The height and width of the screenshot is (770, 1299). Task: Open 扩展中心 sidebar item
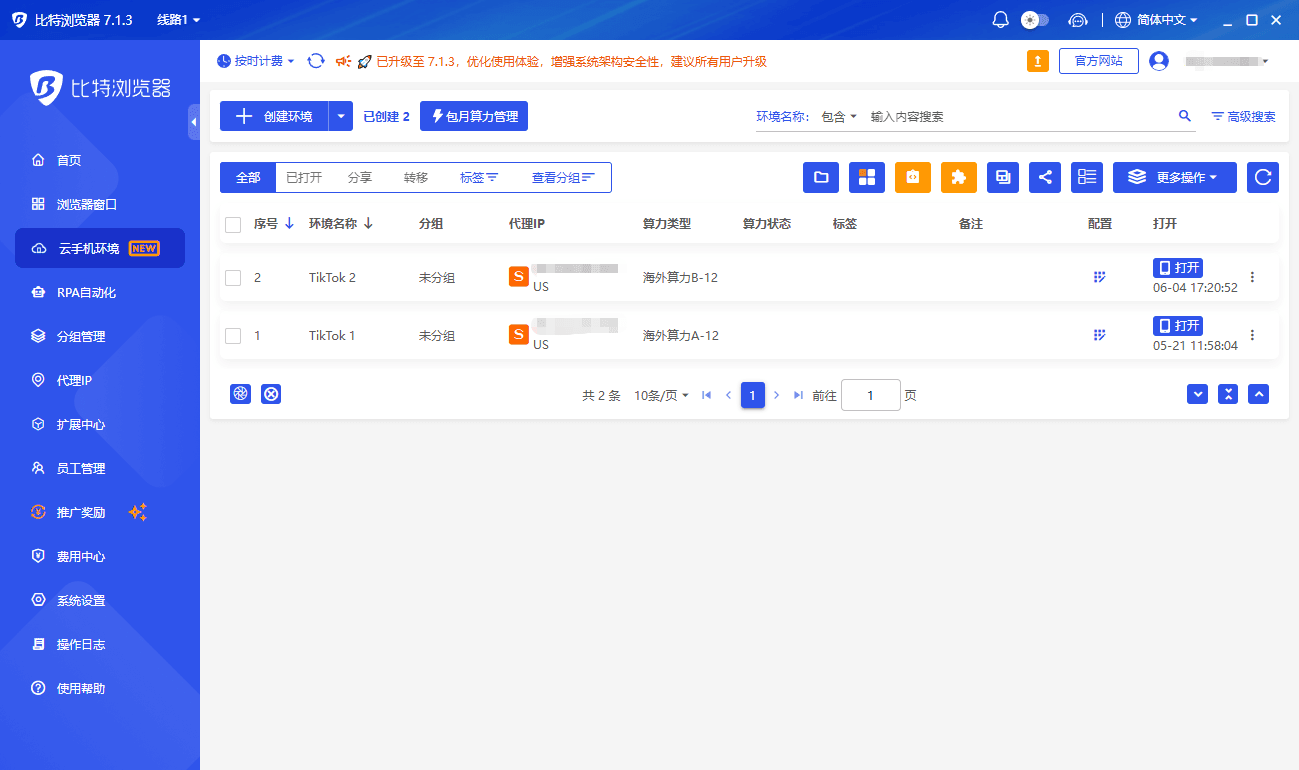(x=100, y=424)
